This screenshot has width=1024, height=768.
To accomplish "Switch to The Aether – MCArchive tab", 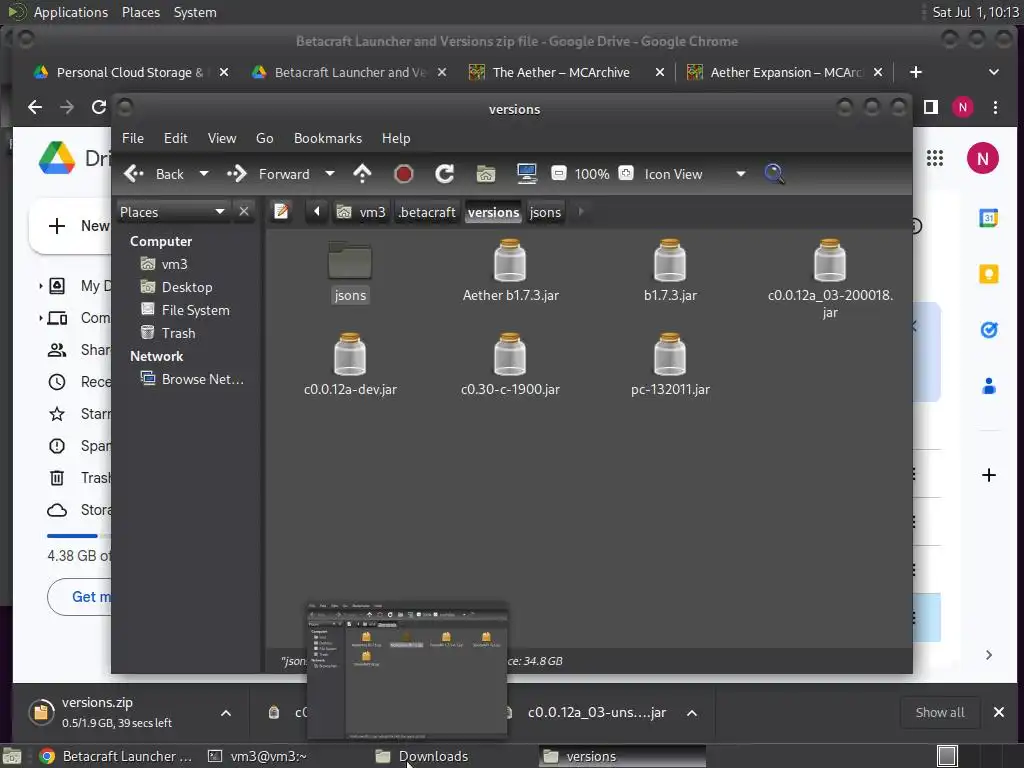I will 560,72.
